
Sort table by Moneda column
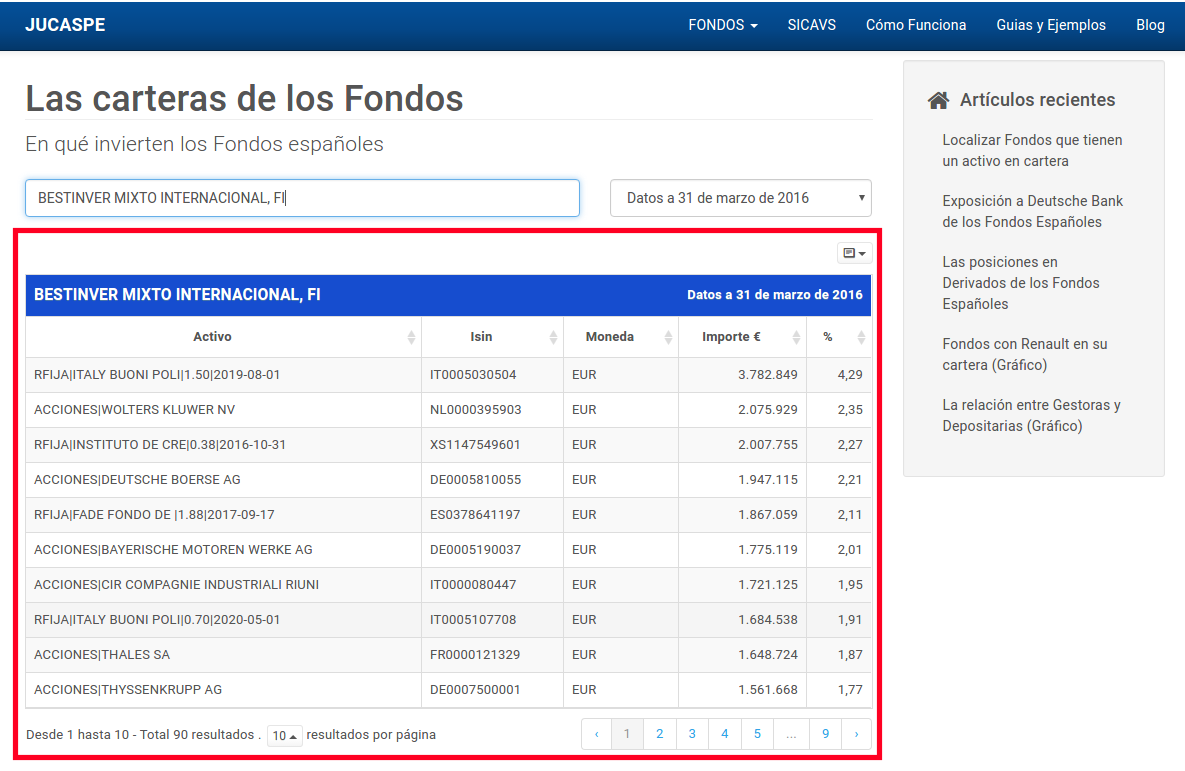621,337
